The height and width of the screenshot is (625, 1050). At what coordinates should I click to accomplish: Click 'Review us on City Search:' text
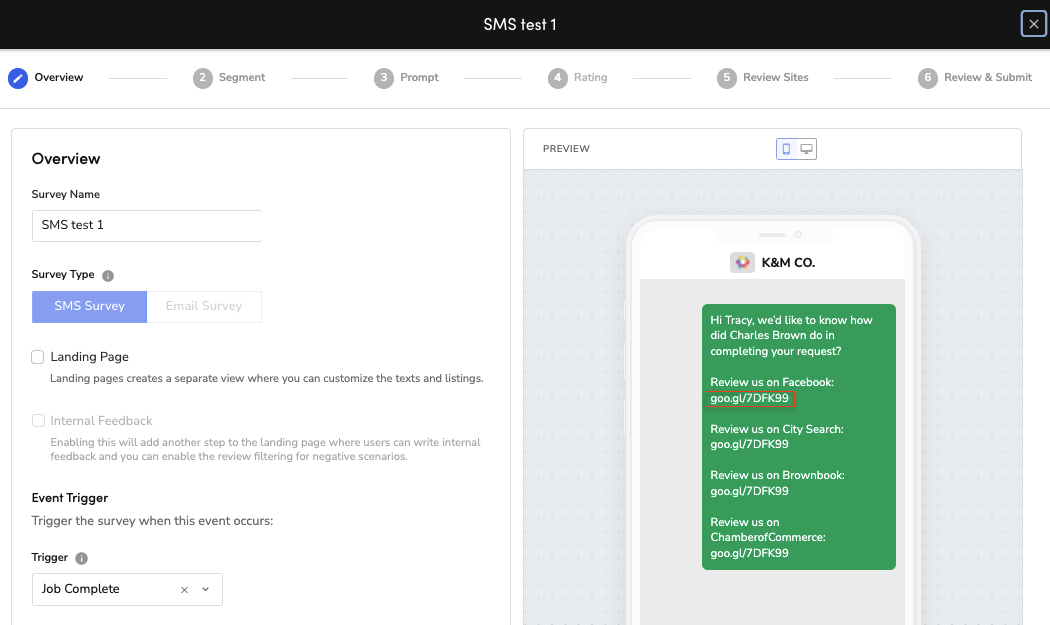777,429
